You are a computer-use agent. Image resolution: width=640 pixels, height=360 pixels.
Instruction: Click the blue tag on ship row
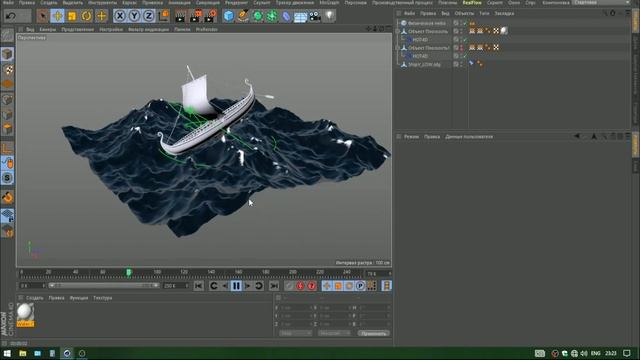(x=471, y=63)
